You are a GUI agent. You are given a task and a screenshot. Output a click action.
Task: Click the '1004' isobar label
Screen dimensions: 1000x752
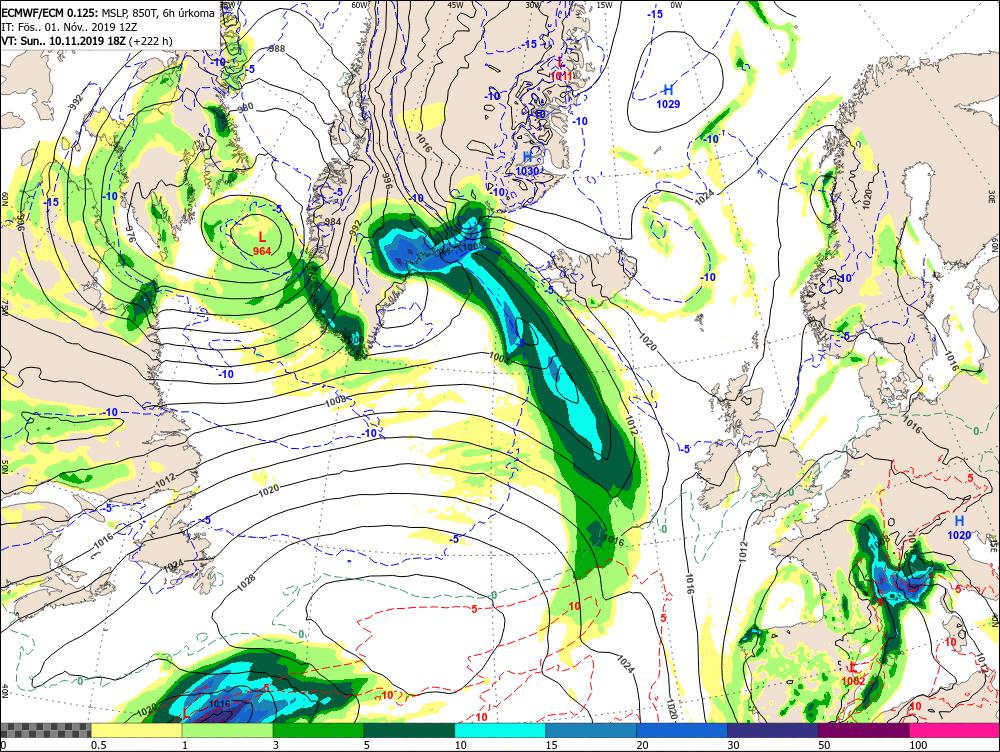point(499,357)
